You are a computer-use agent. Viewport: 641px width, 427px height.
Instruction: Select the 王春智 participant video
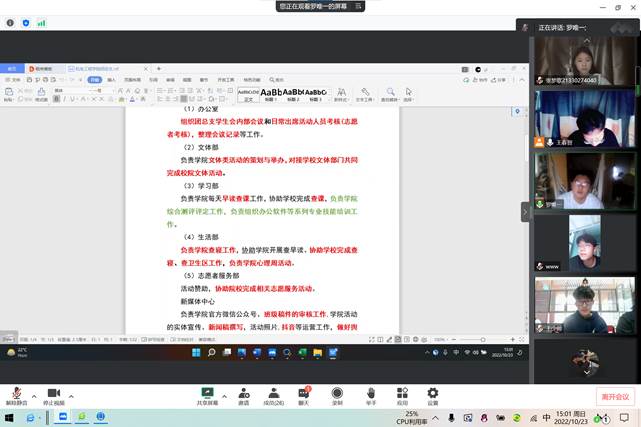585,119
